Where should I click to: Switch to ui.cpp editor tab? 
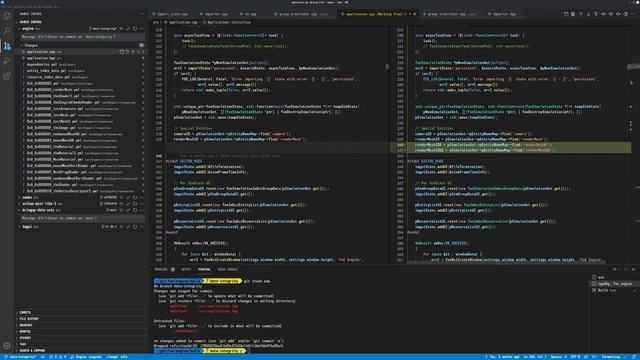click(x=250, y=14)
